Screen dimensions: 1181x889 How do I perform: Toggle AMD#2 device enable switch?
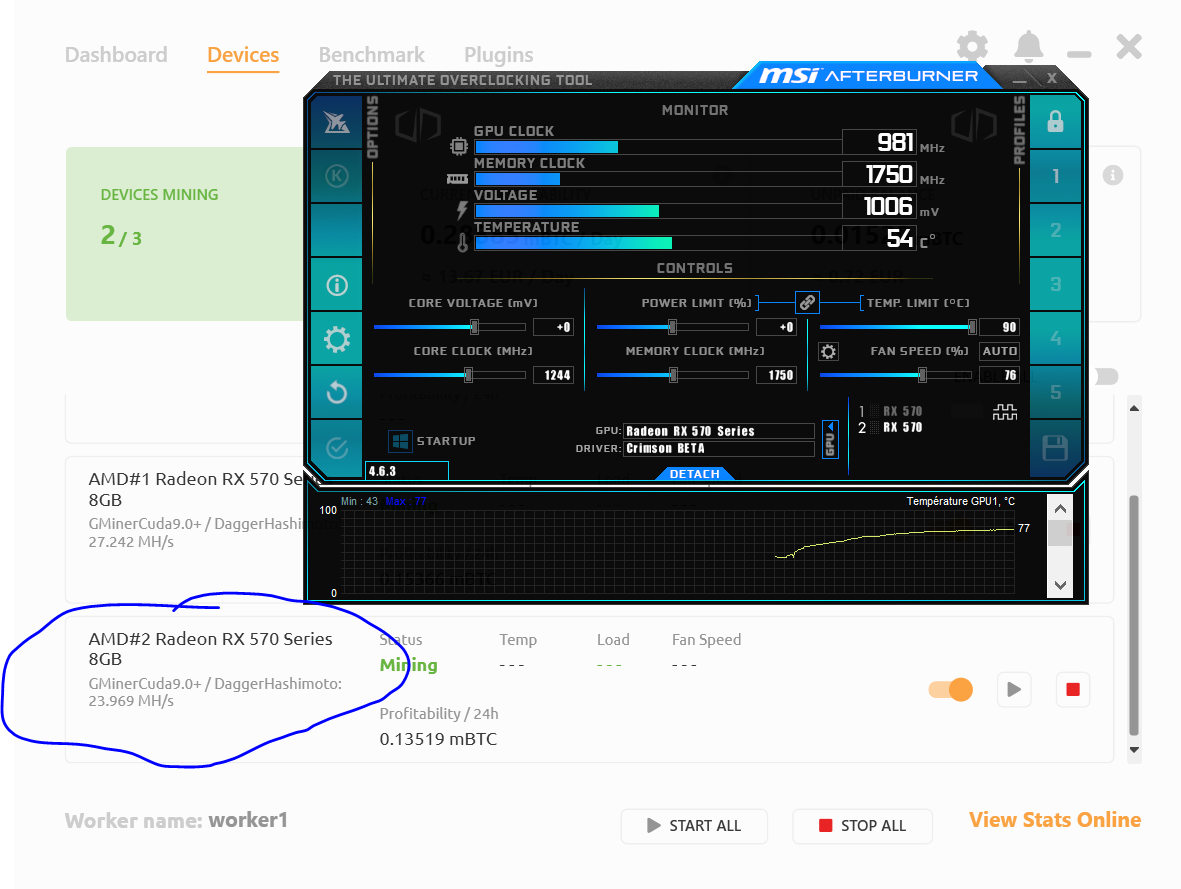coord(951,689)
